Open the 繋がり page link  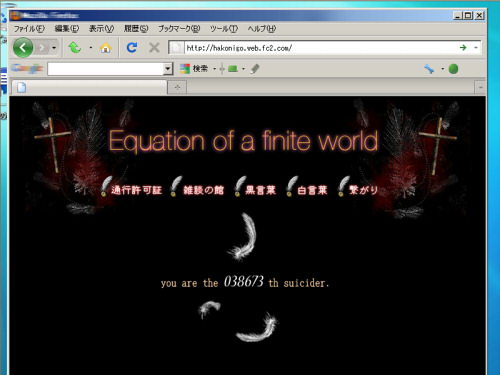tap(363, 190)
